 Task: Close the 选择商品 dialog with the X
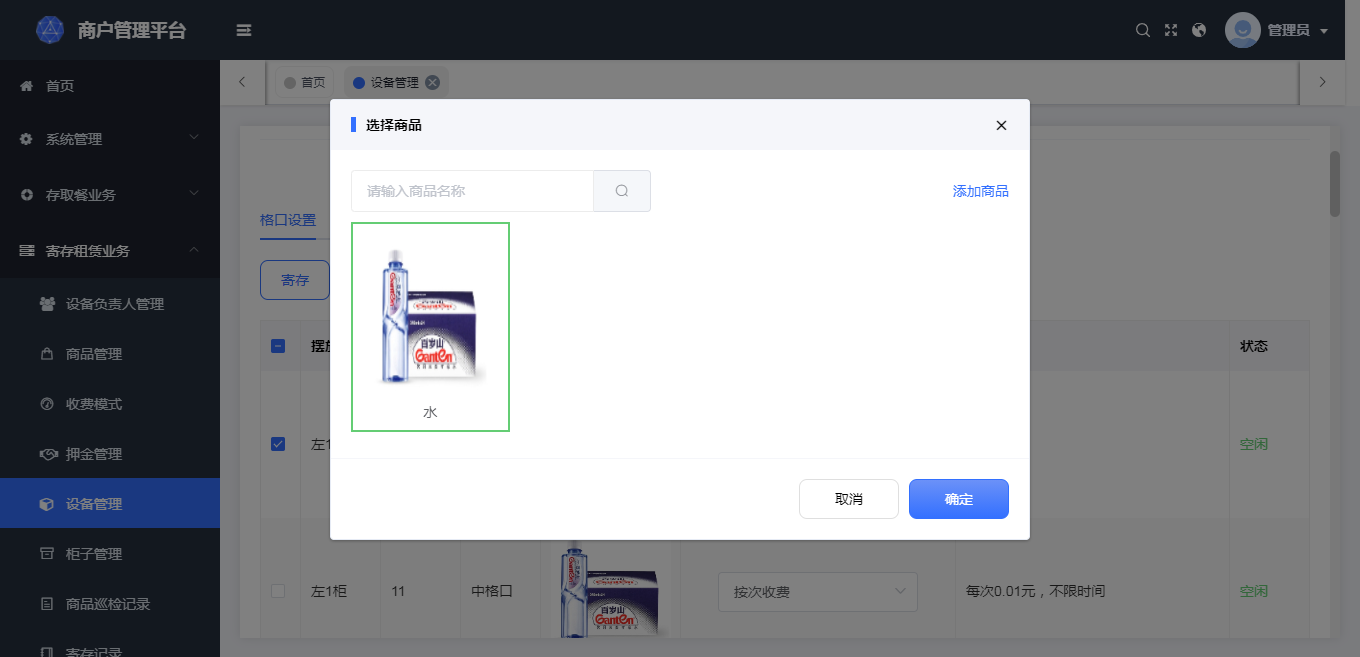click(x=1001, y=125)
